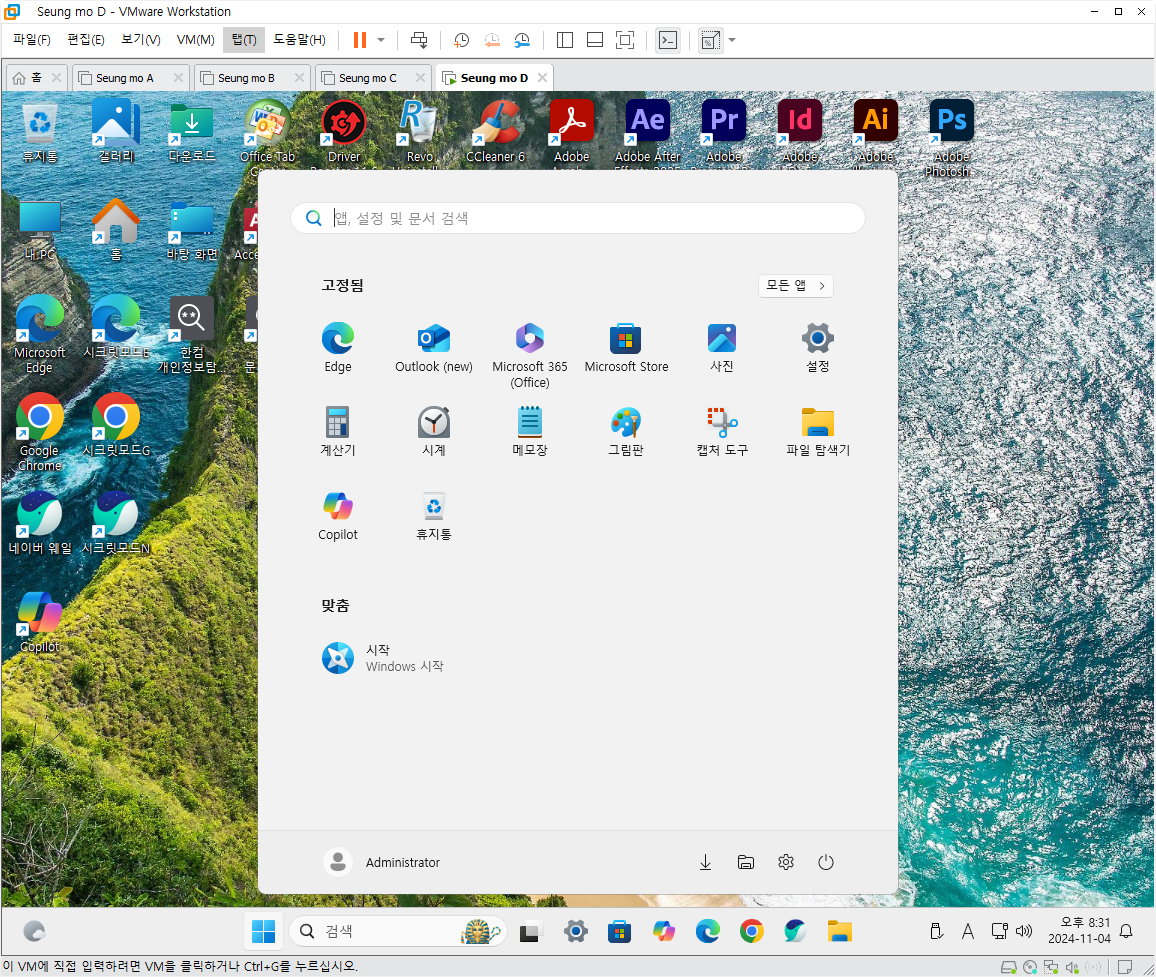The width and height of the screenshot is (1156, 977).
Task: Toggle the thumbnail bar view
Action: coord(595,40)
